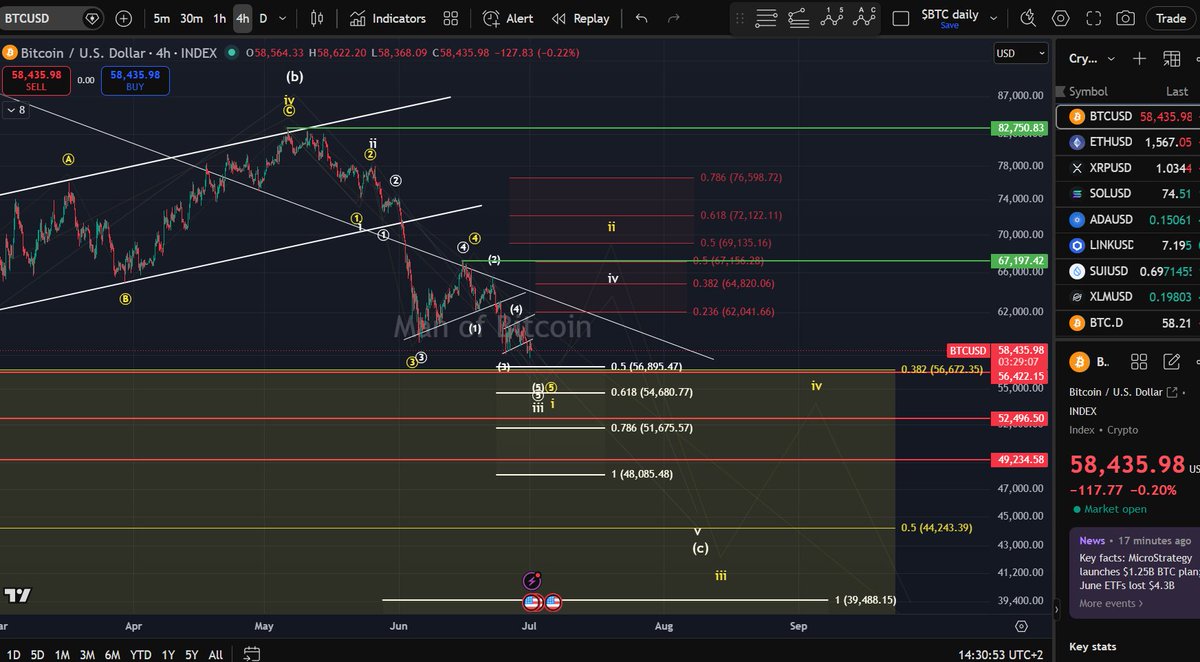
Task: Select XRPUSD in the watchlist
Action: [x=1130, y=168]
